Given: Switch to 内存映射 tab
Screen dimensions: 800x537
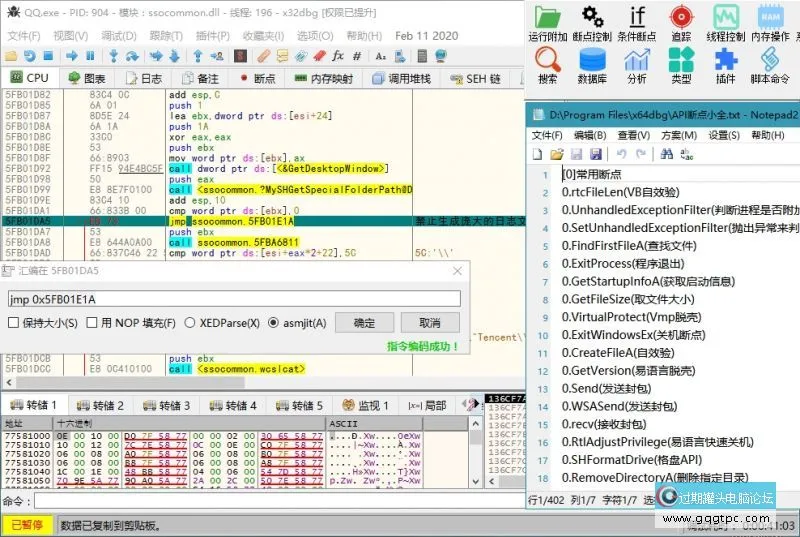Looking at the screenshot, I should pos(324,79).
